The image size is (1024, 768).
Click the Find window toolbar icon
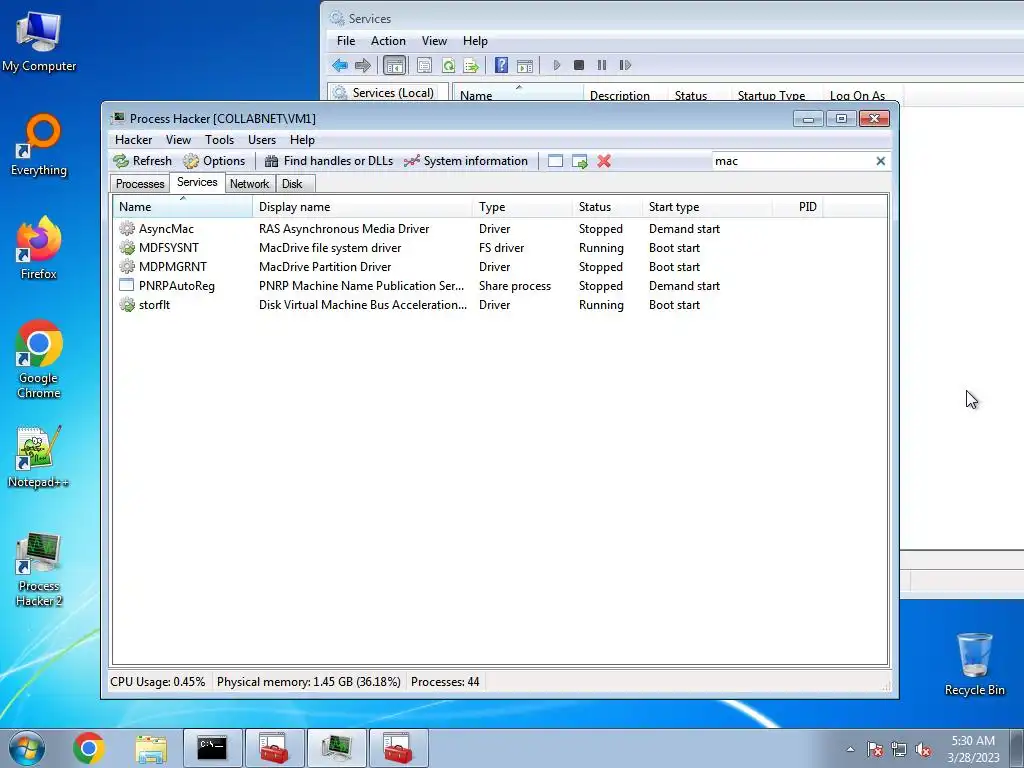pyautogui.click(x=555, y=161)
